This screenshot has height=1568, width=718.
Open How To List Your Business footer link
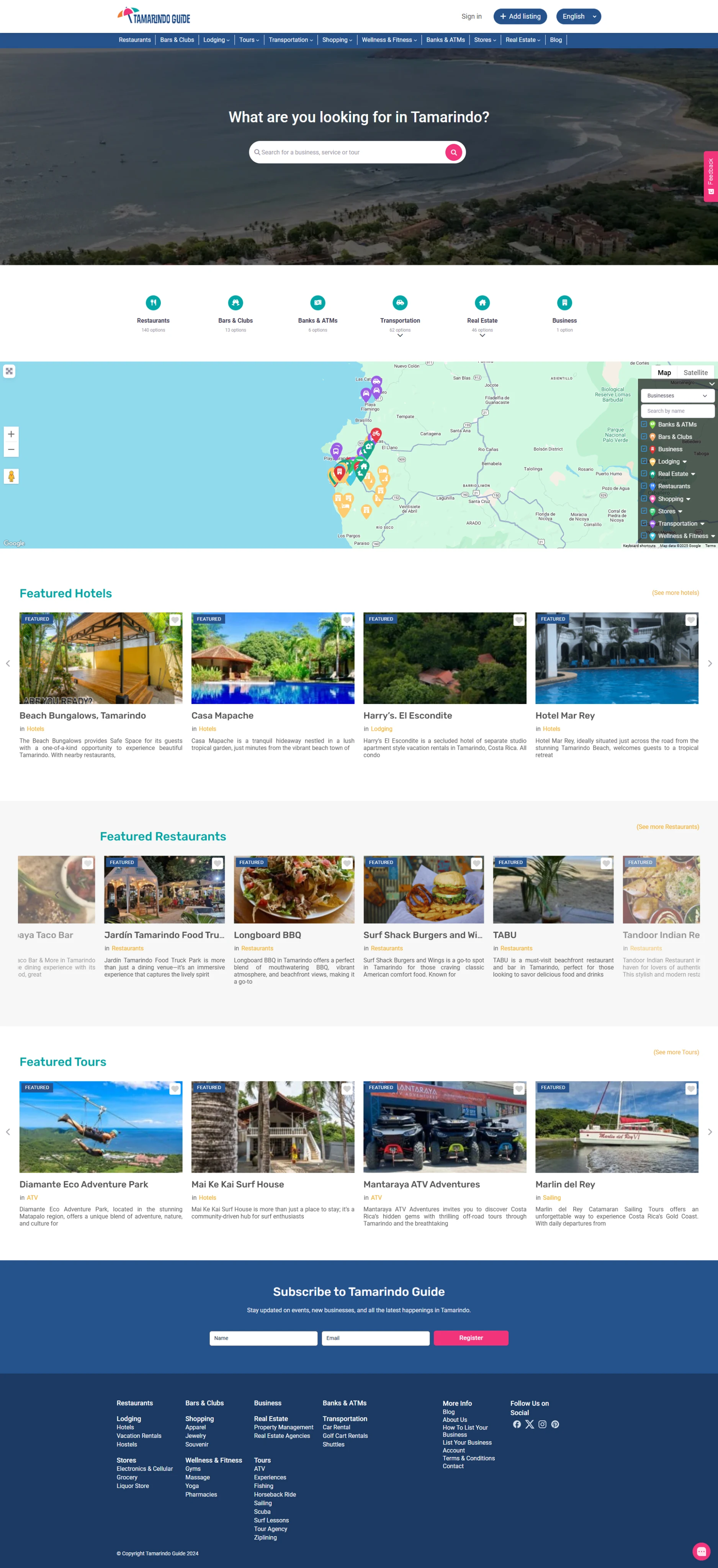tap(465, 1431)
